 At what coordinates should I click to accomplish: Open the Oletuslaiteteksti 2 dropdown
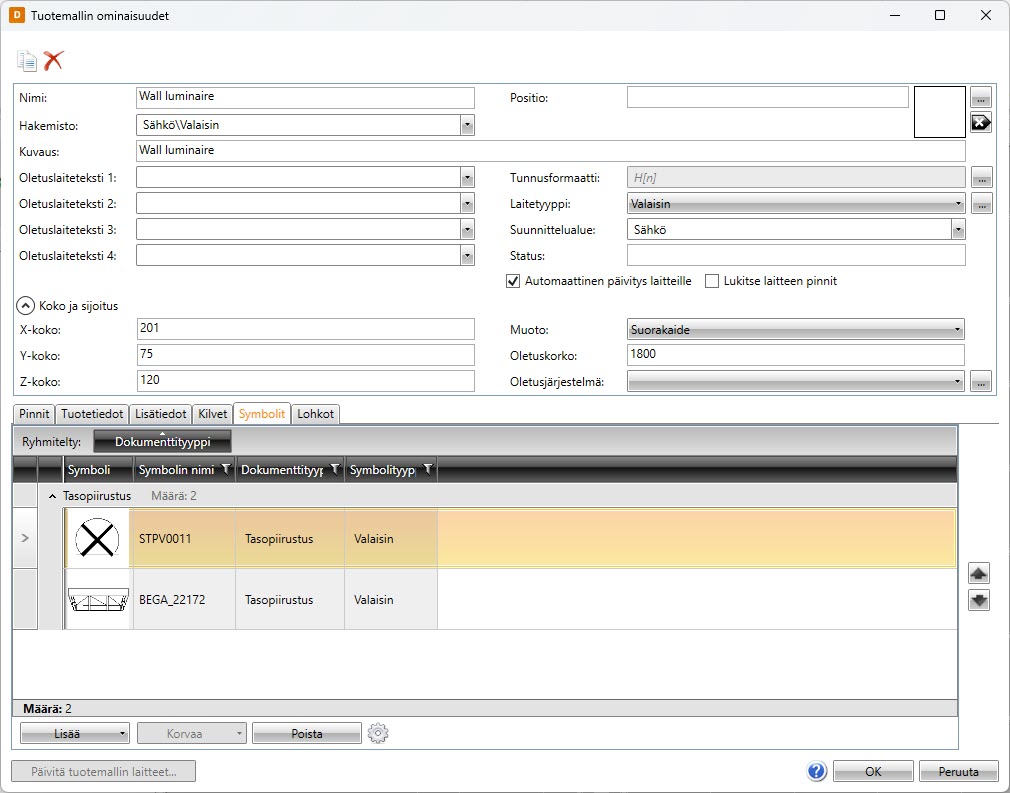coord(468,204)
